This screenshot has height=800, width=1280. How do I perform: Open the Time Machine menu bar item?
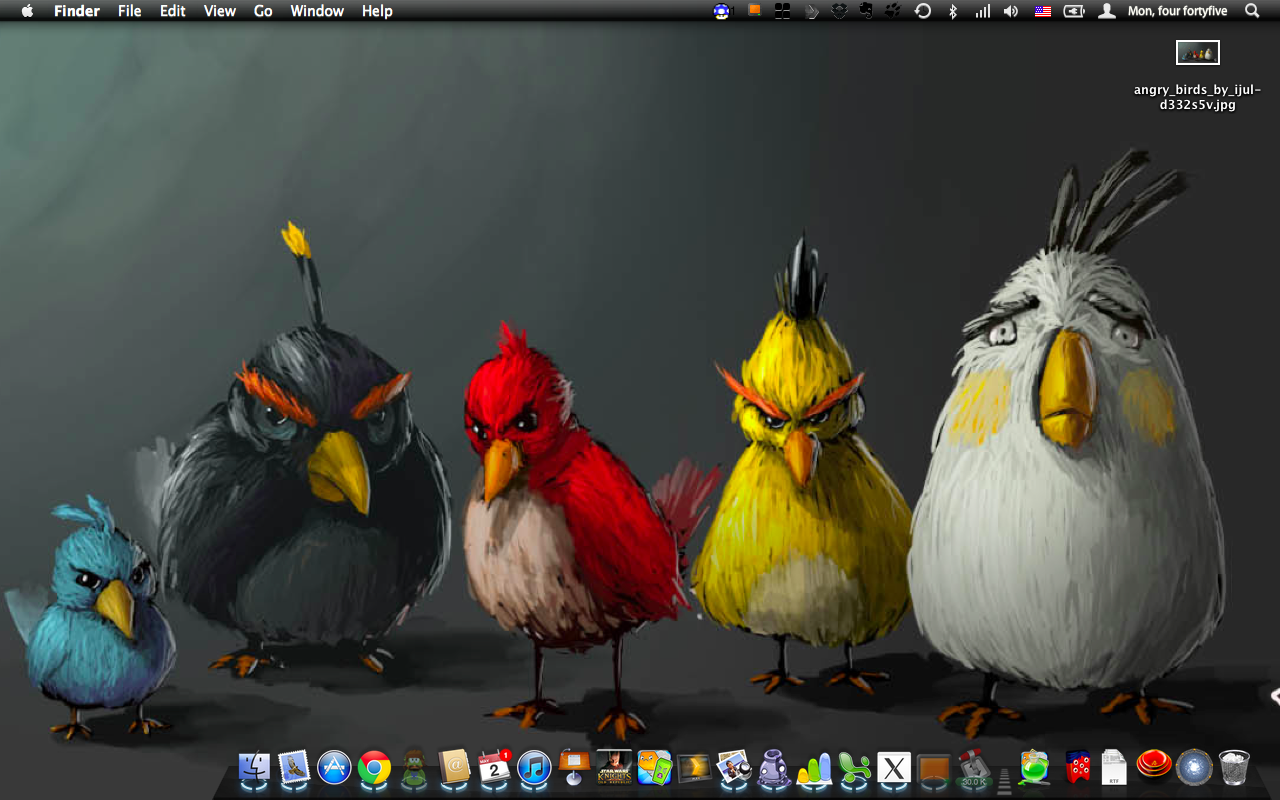pyautogui.click(x=923, y=11)
